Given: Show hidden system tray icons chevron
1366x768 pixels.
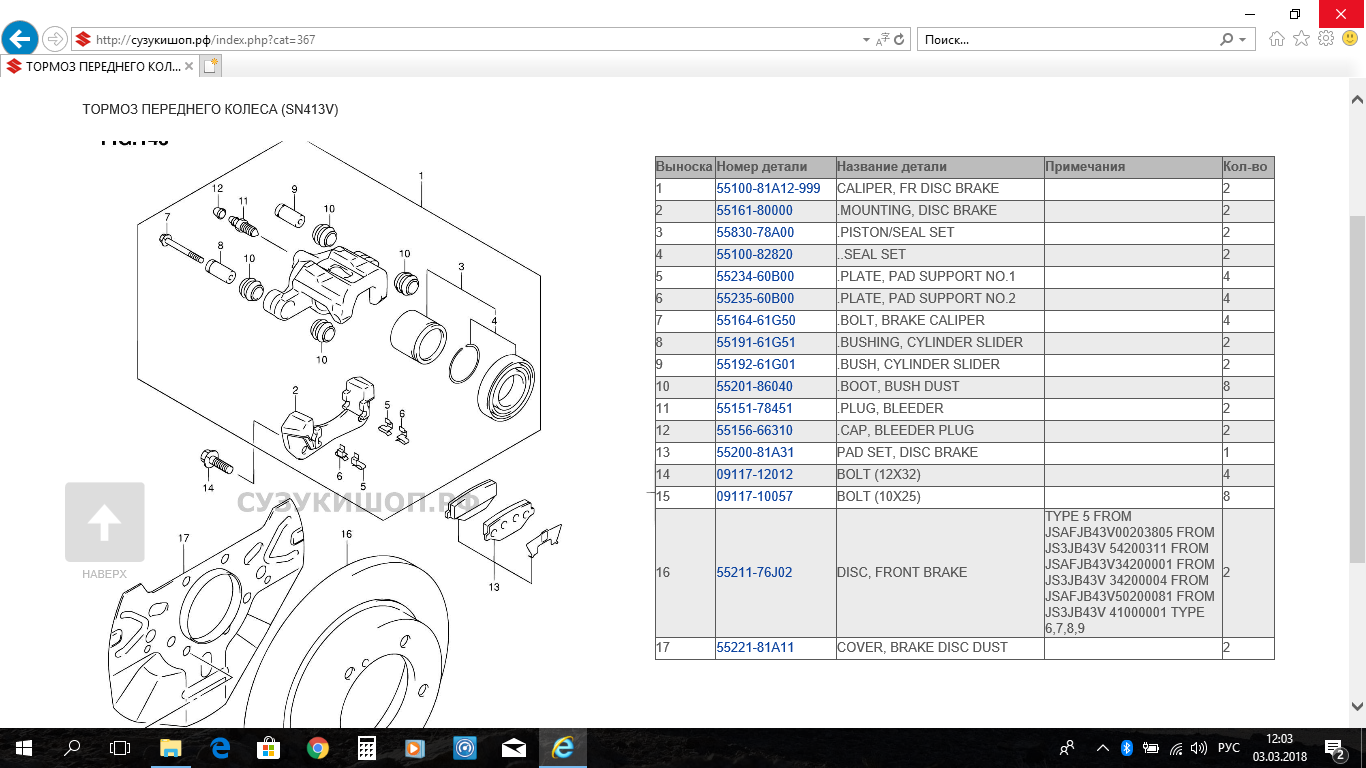Looking at the screenshot, I should pyautogui.click(x=1102, y=747).
